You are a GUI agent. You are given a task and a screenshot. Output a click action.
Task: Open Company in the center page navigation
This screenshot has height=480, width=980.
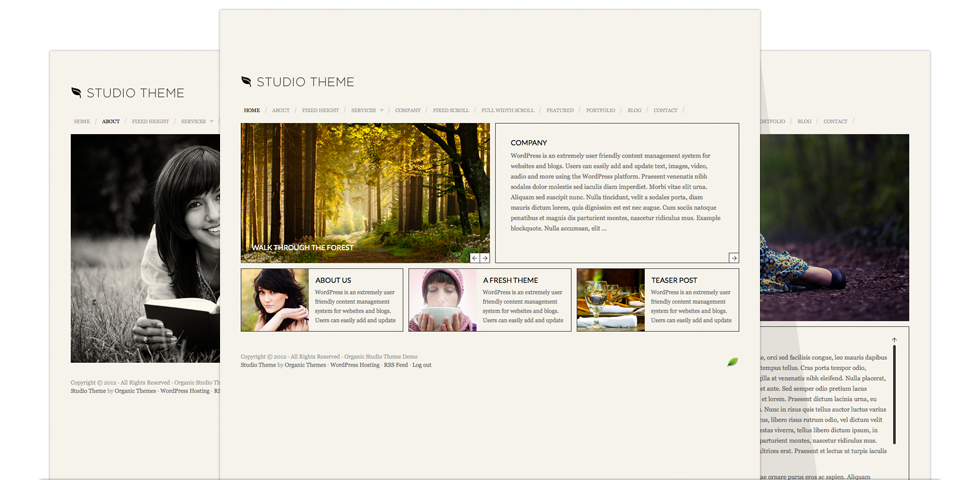point(408,111)
